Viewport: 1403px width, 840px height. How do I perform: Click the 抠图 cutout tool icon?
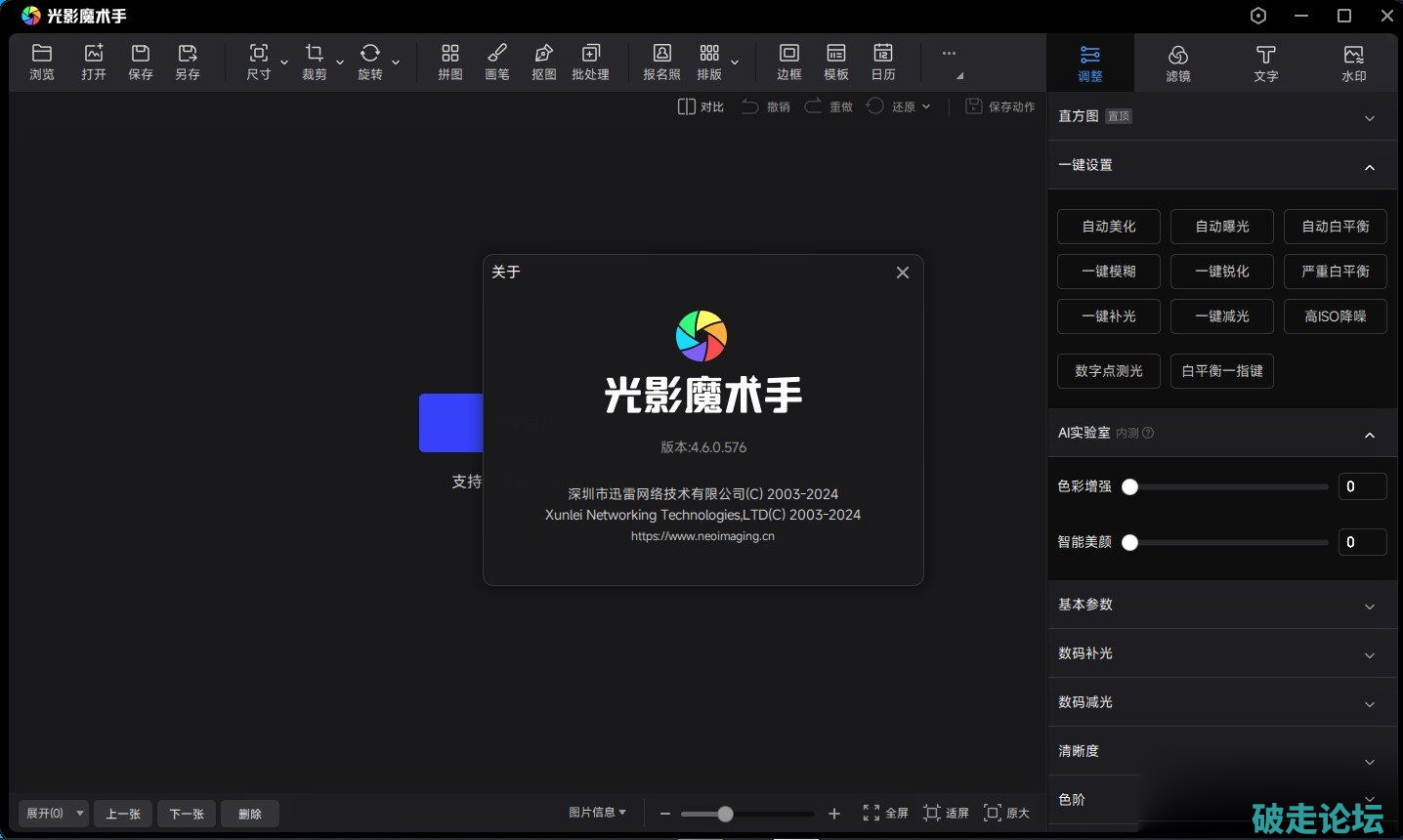coord(543,61)
